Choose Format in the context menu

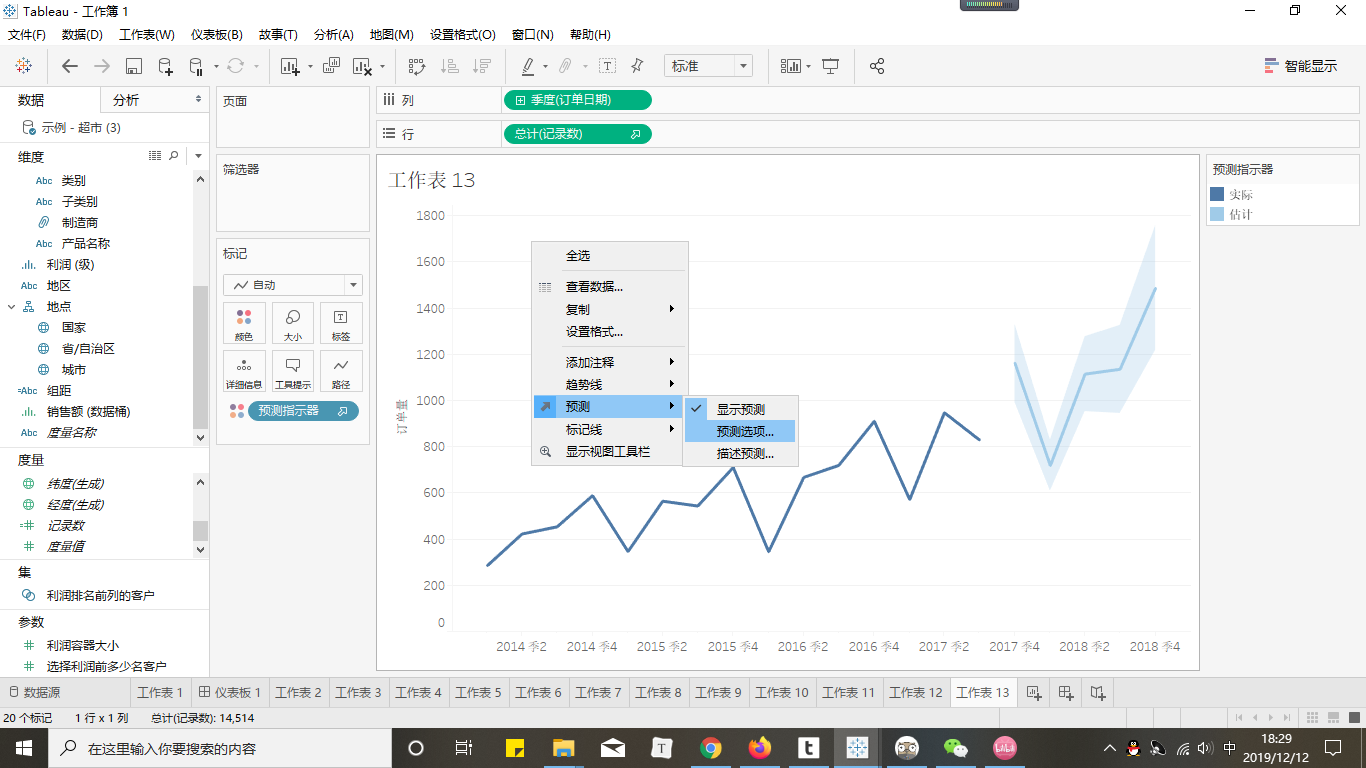click(610, 331)
